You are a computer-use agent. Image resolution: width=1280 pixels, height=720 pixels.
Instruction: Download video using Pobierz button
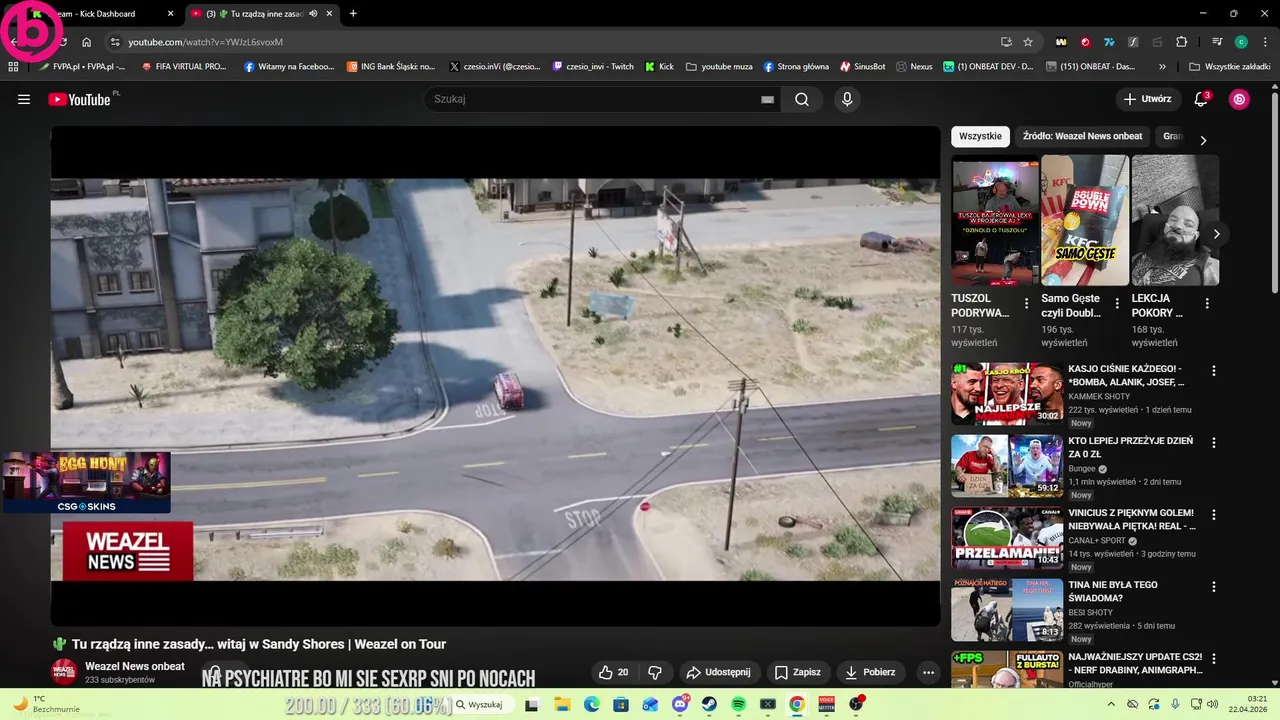870,672
